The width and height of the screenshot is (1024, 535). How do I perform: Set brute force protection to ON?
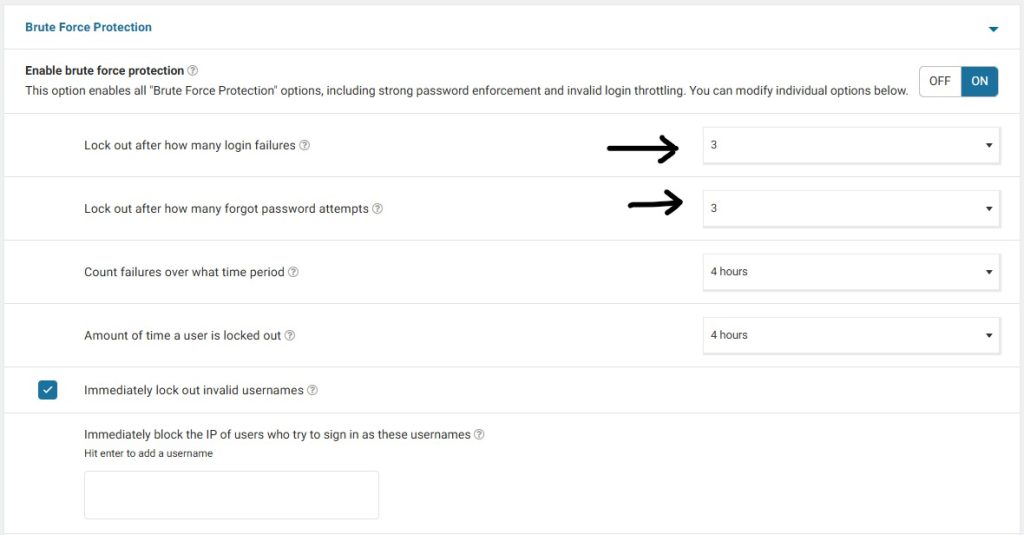[x=980, y=81]
